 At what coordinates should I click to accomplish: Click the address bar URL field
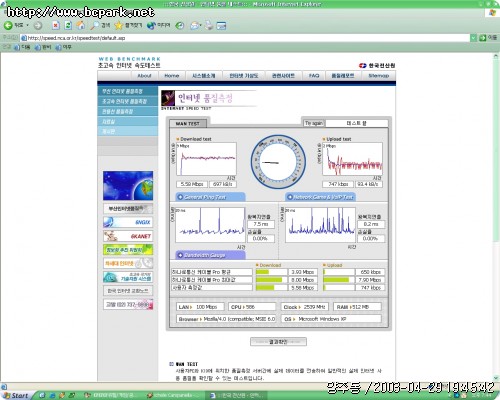click(245, 38)
